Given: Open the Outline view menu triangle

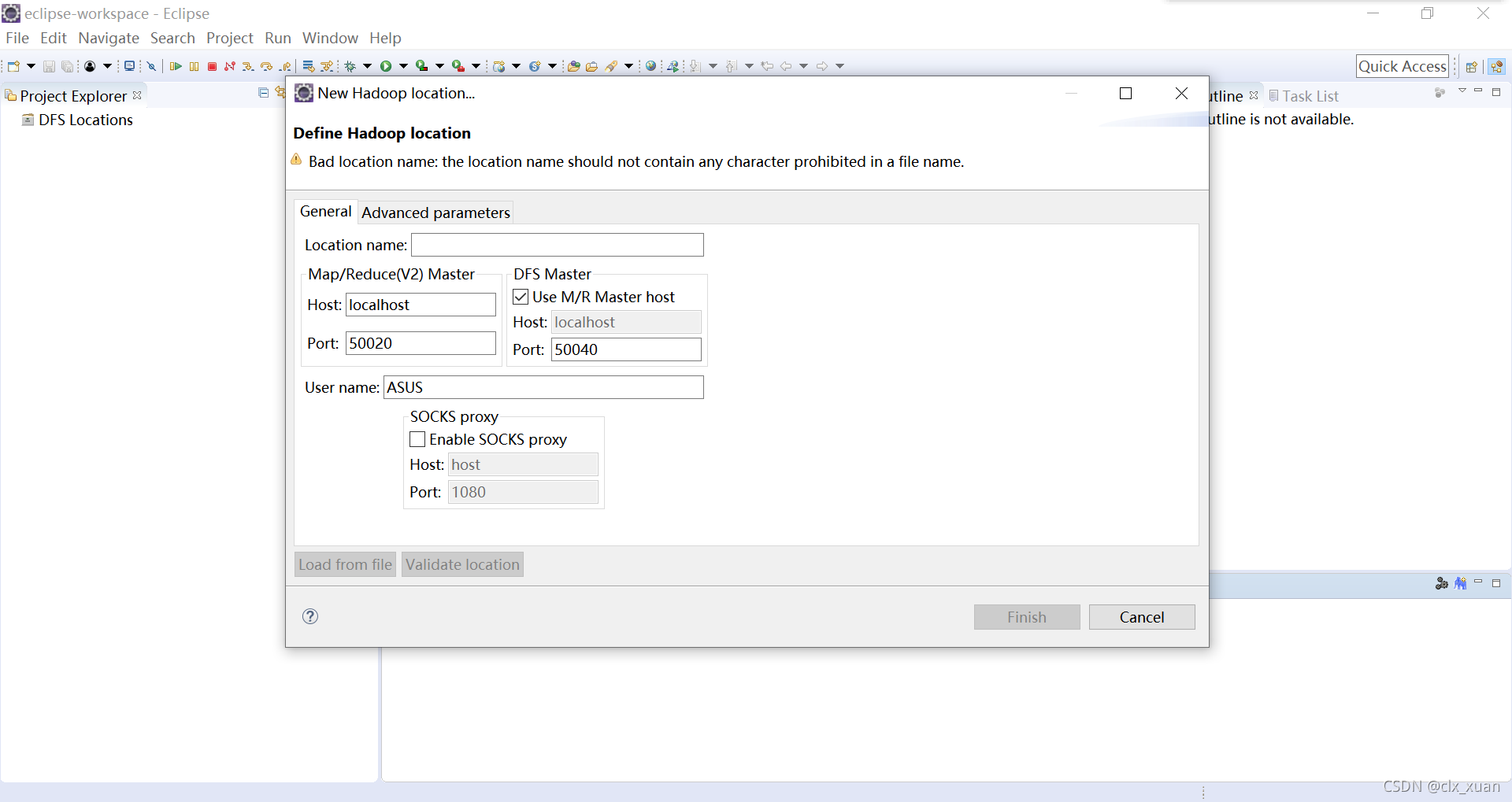Looking at the screenshot, I should pos(1462,91).
